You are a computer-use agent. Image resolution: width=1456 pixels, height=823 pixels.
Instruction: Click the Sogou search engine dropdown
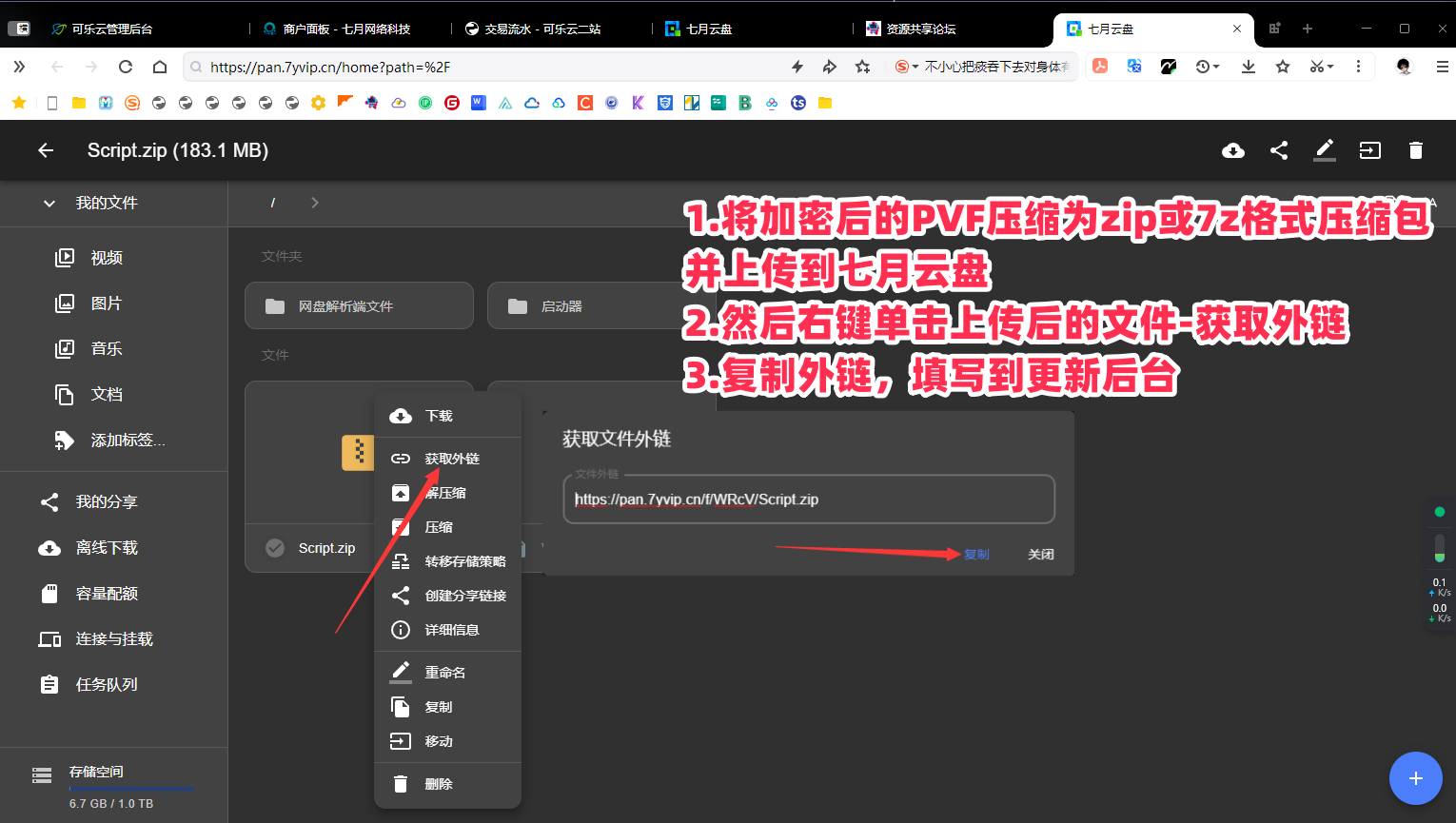click(907, 67)
